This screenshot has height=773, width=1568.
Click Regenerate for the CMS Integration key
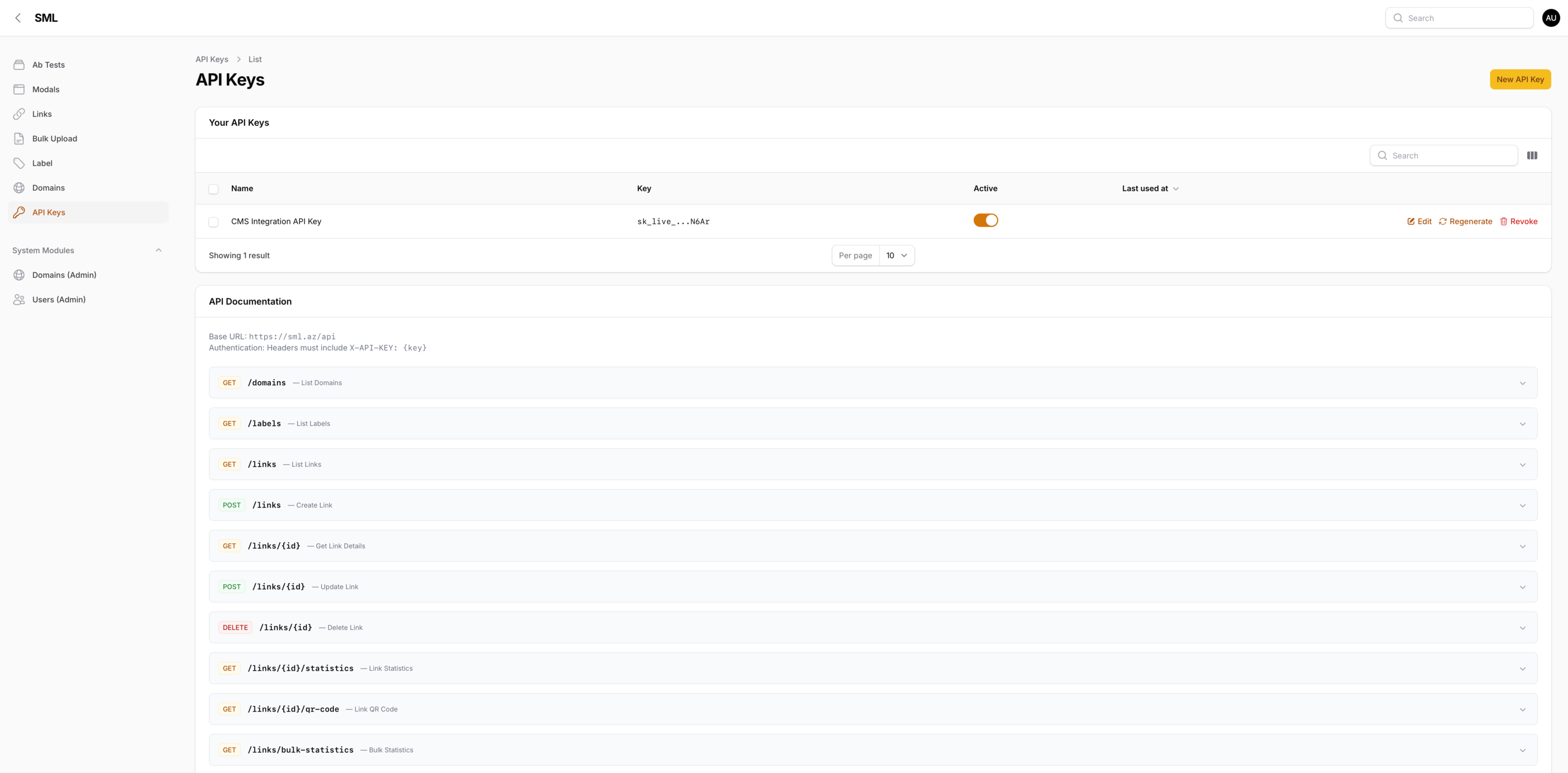point(1465,221)
